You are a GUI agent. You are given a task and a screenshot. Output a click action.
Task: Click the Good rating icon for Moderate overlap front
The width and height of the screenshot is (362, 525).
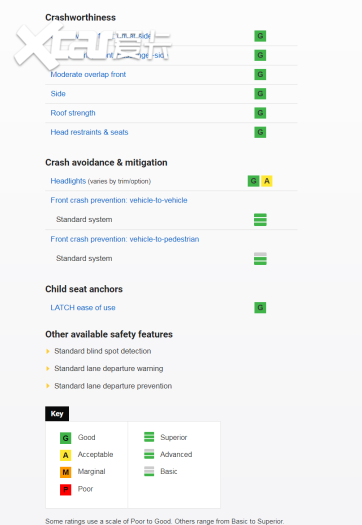260,74
